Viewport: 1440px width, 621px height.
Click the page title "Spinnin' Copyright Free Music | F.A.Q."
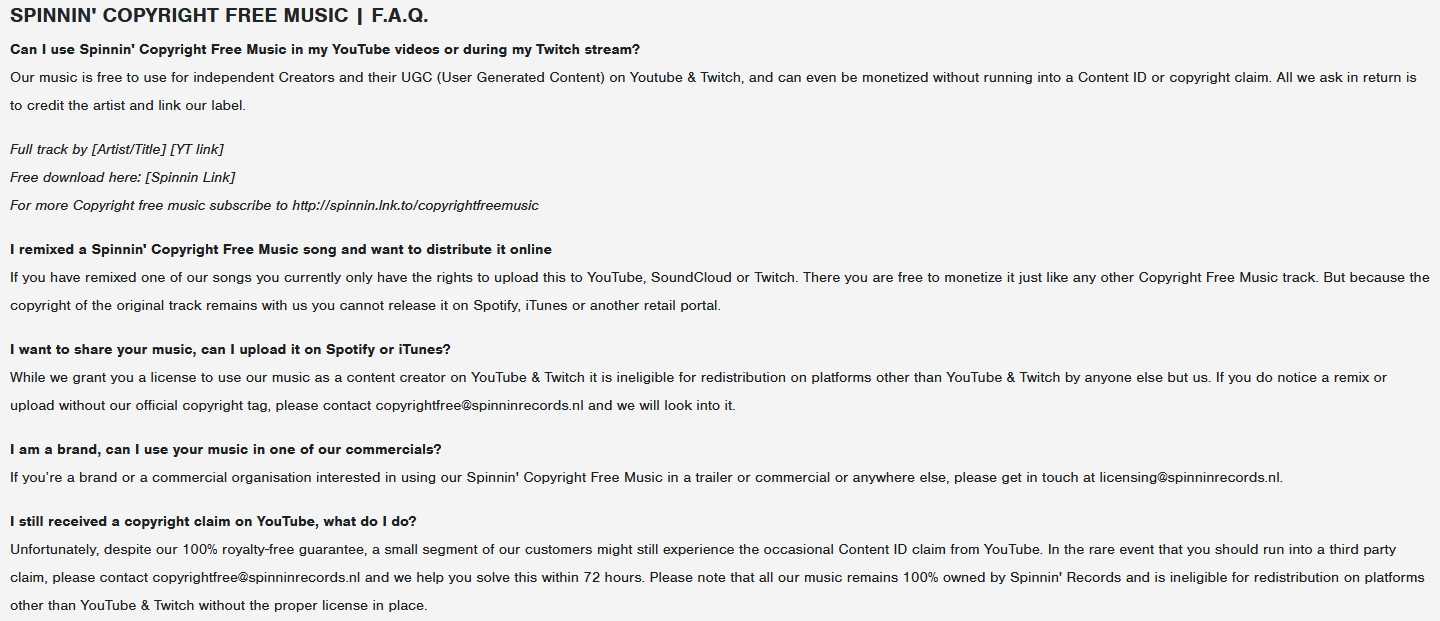pos(219,16)
